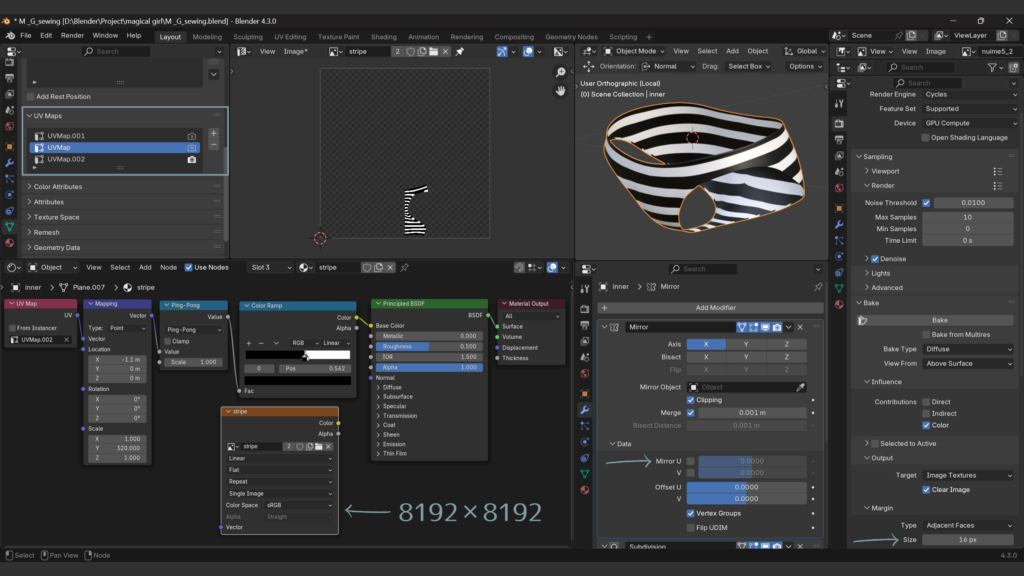The width and height of the screenshot is (1024, 576).
Task: Add a new UV map with plus button
Action: point(213,133)
